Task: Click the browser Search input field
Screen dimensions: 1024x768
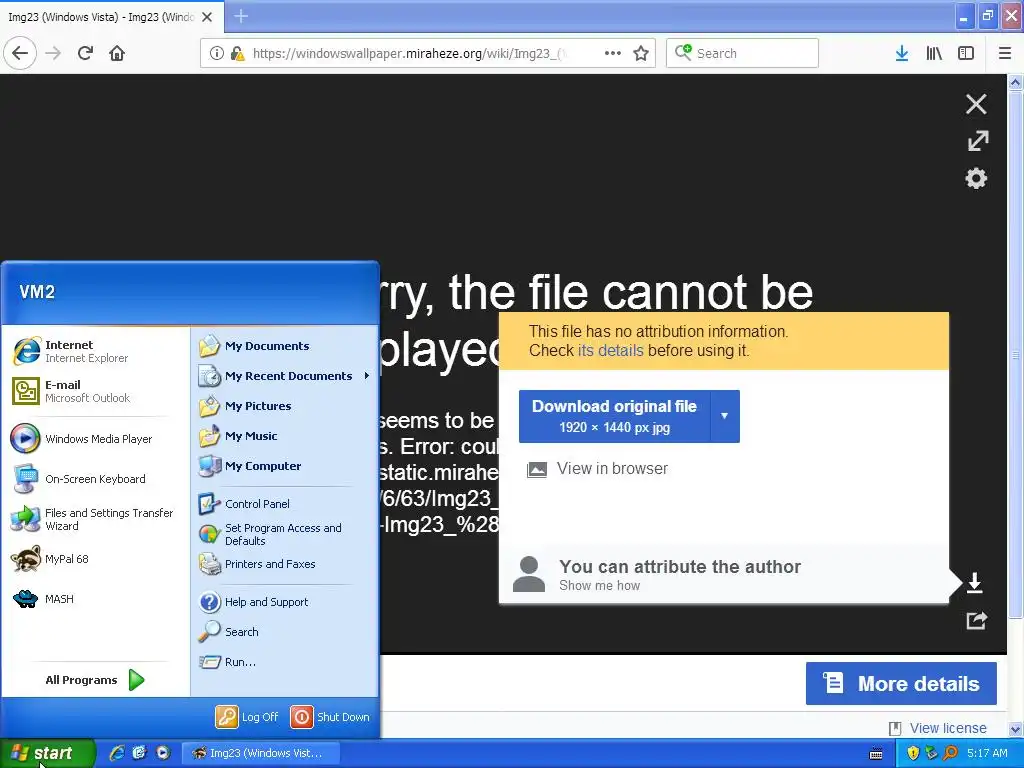Action: point(743,54)
